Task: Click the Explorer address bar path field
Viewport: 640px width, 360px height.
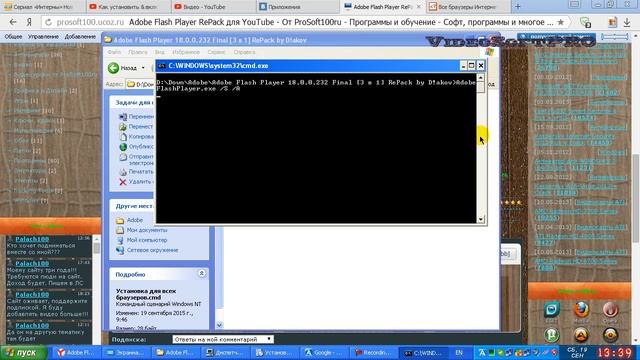Action: [140, 84]
